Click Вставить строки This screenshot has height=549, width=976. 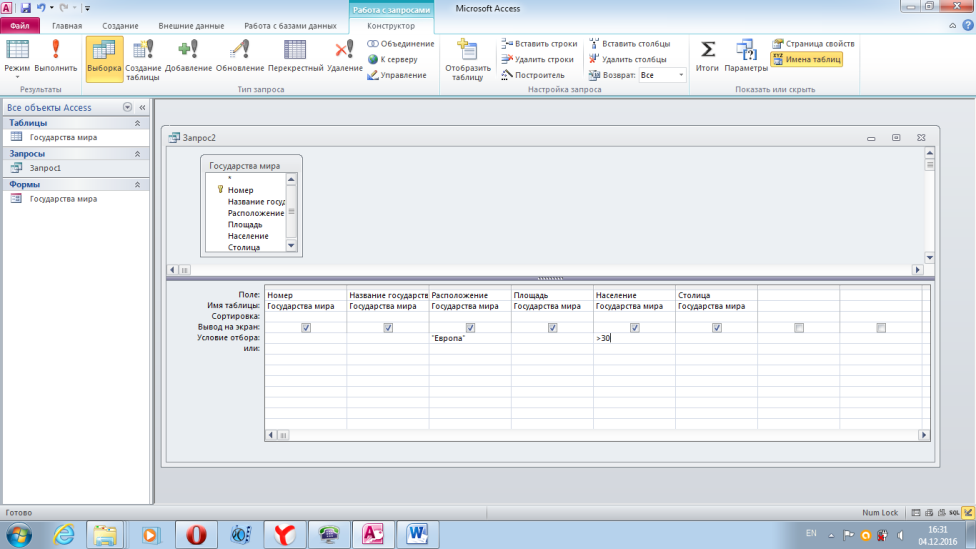[539, 44]
